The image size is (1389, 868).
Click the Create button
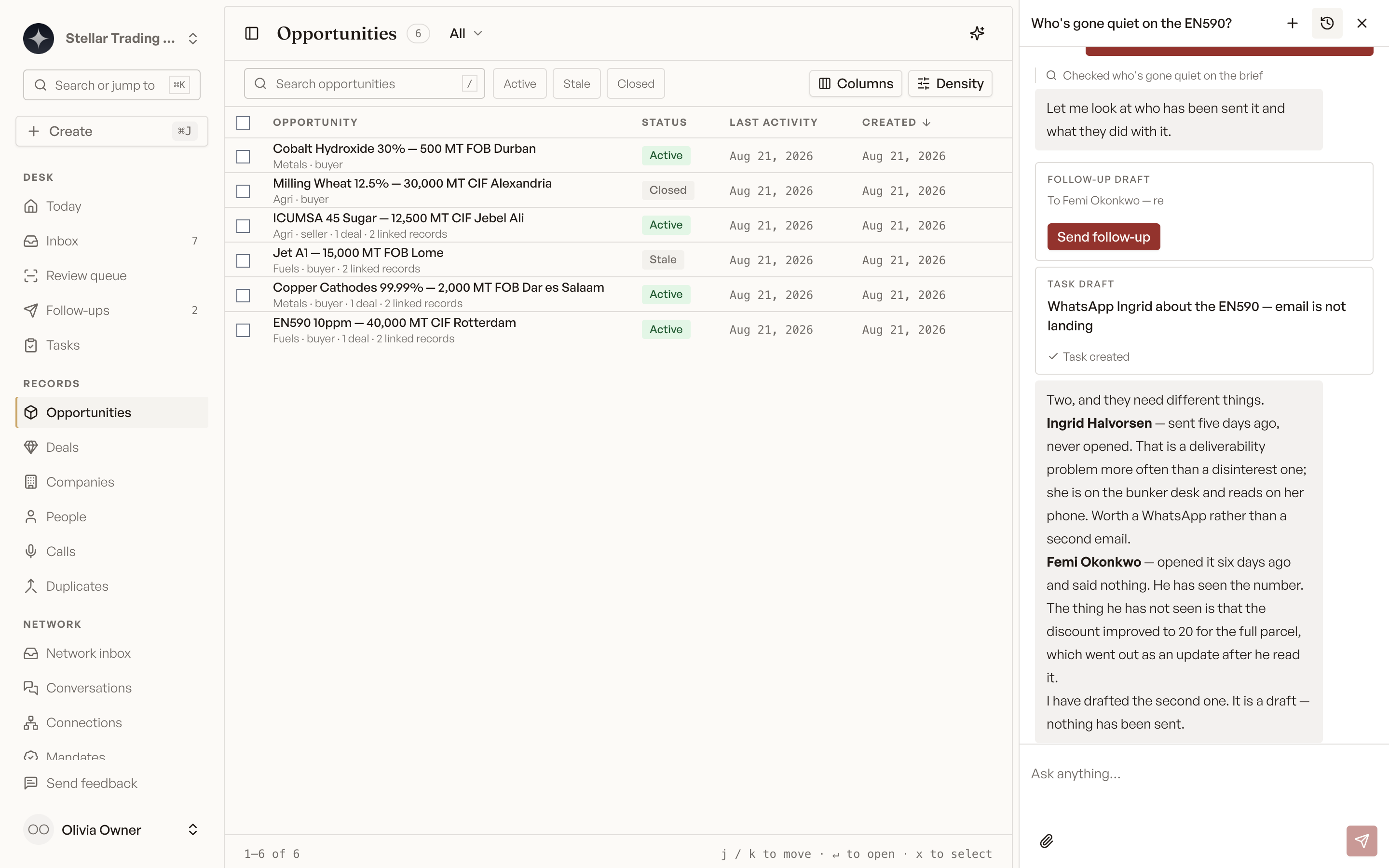pyautogui.click(x=112, y=132)
